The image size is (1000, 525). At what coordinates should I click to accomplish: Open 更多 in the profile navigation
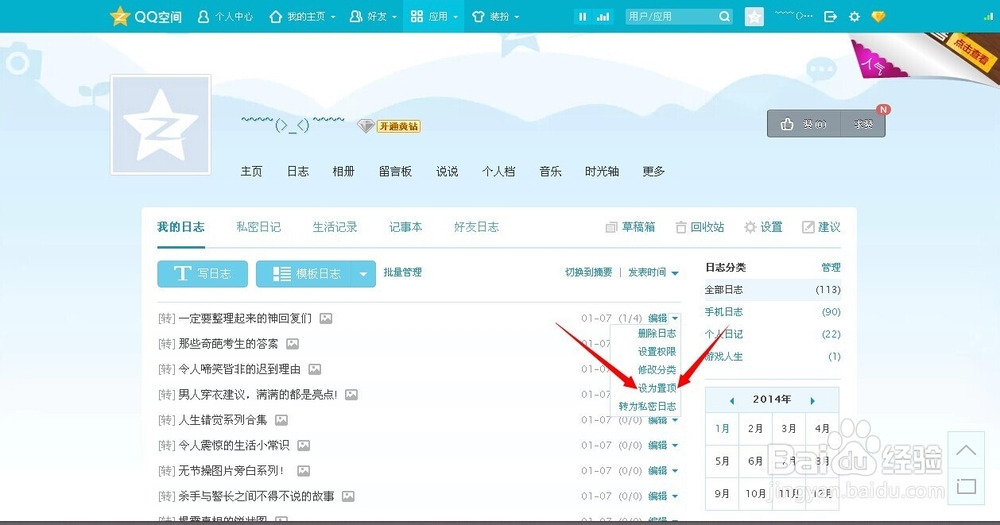pyautogui.click(x=654, y=171)
